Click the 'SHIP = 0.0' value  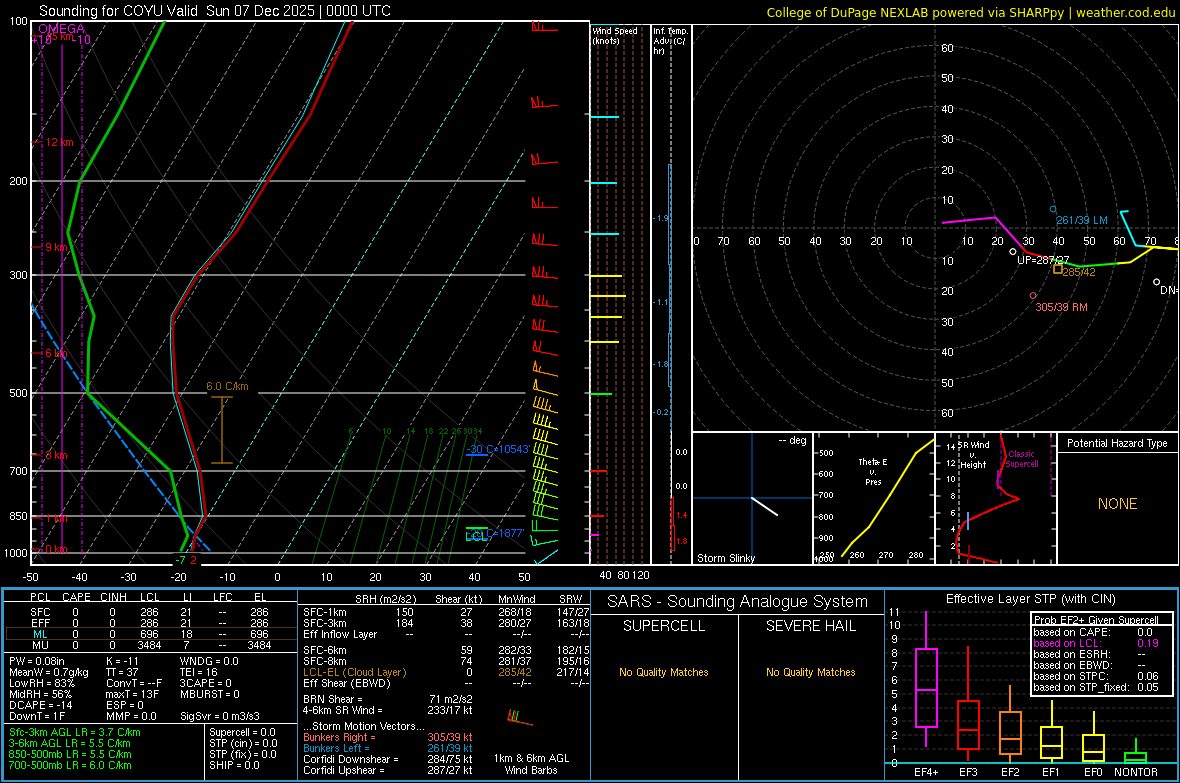pyautogui.click(x=234, y=765)
